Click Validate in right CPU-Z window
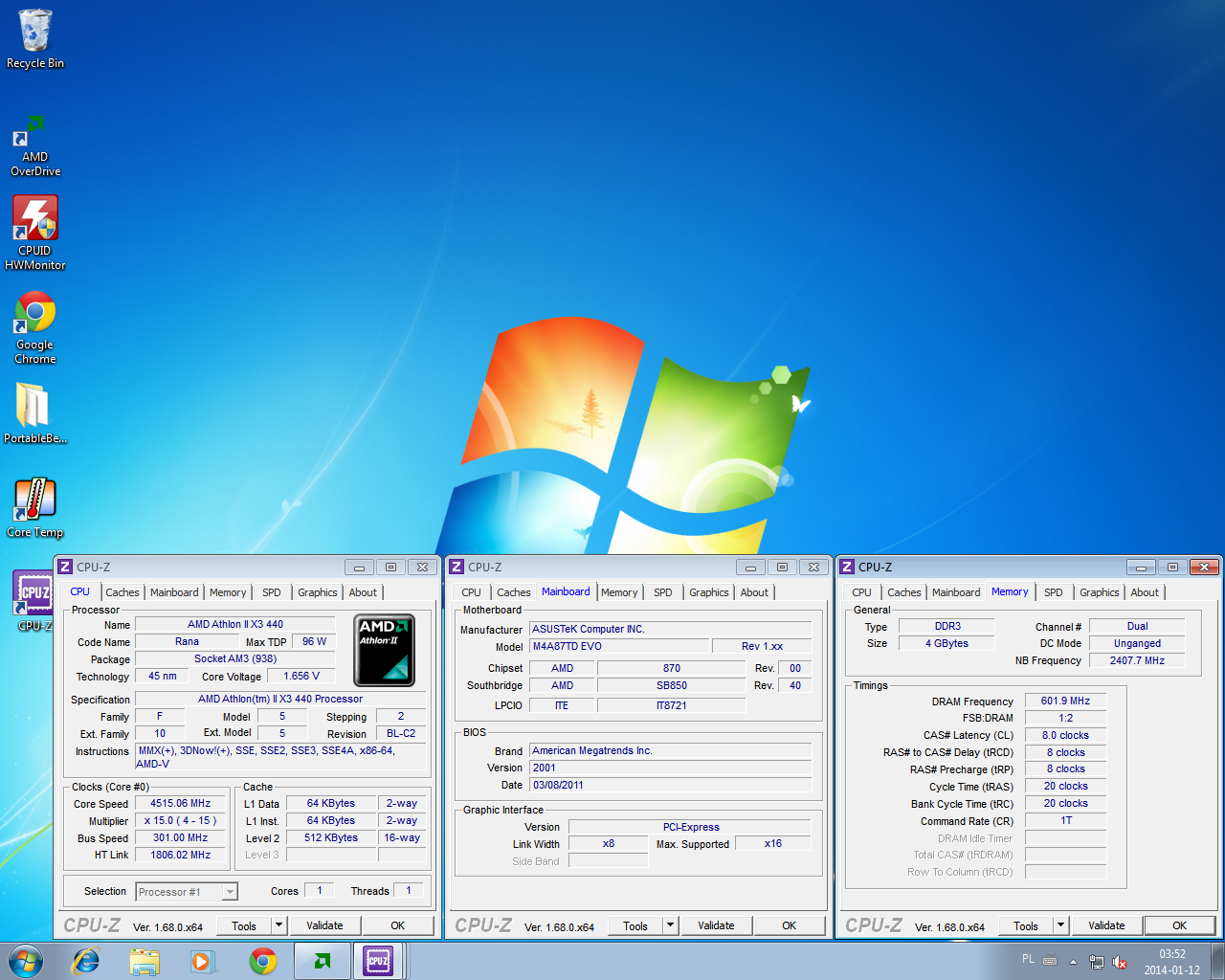This screenshot has width=1225, height=980. click(1106, 925)
